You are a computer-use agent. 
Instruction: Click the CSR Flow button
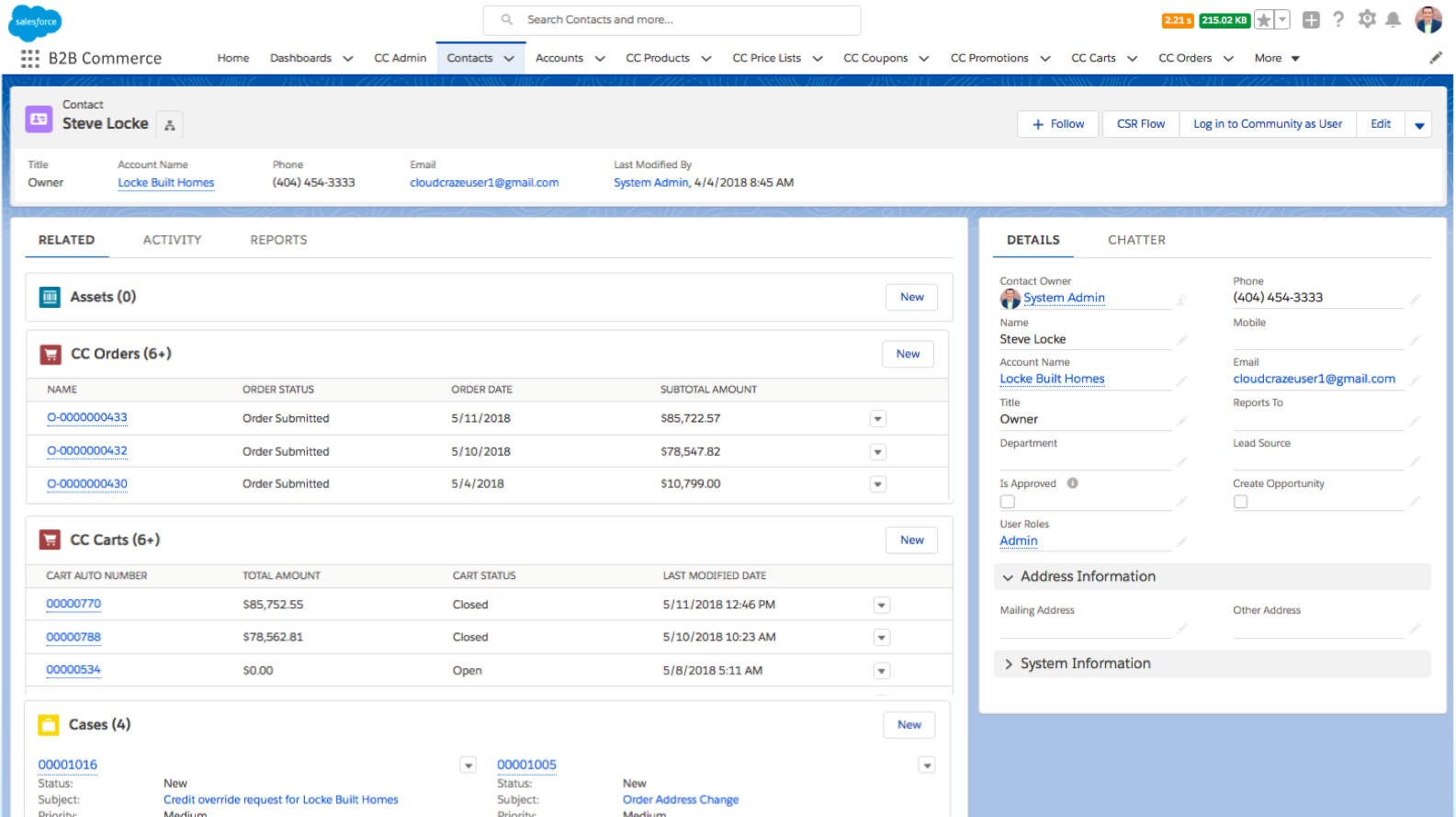coord(1141,124)
